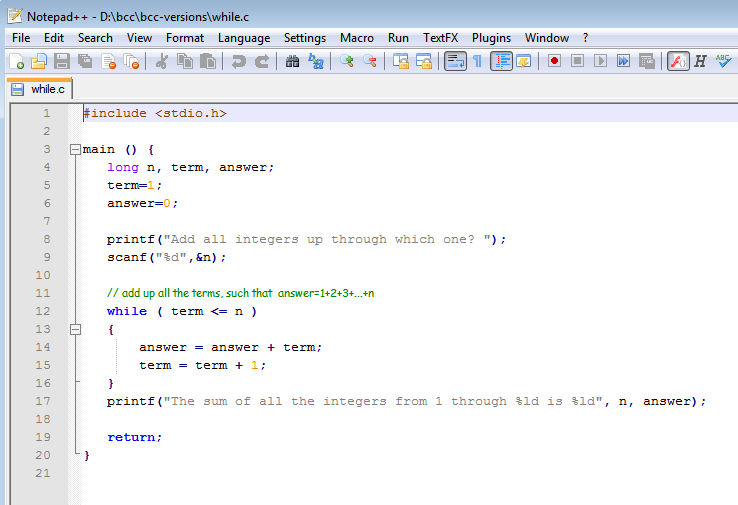The width and height of the screenshot is (738, 505).
Task: Toggle the indent guide button
Action: (x=502, y=61)
